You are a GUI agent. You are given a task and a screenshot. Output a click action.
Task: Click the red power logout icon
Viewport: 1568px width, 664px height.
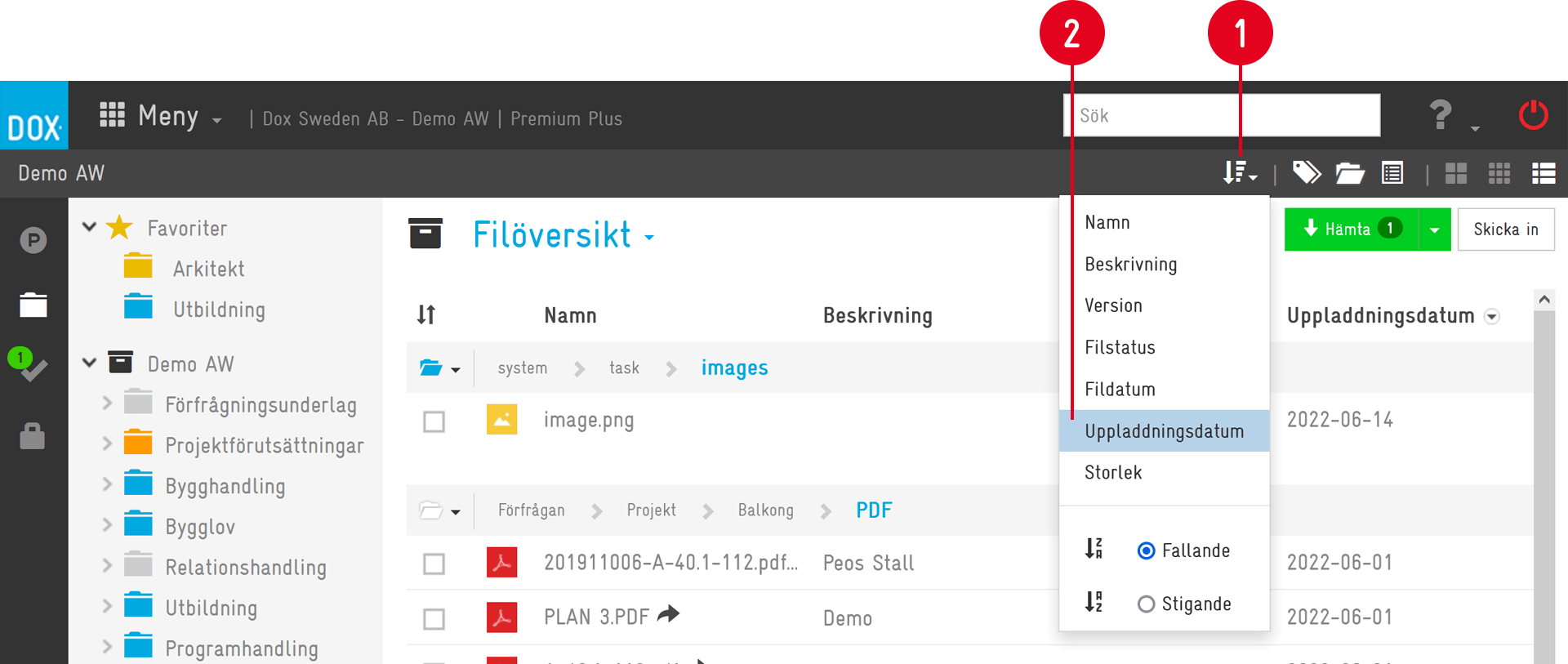coord(1533,115)
